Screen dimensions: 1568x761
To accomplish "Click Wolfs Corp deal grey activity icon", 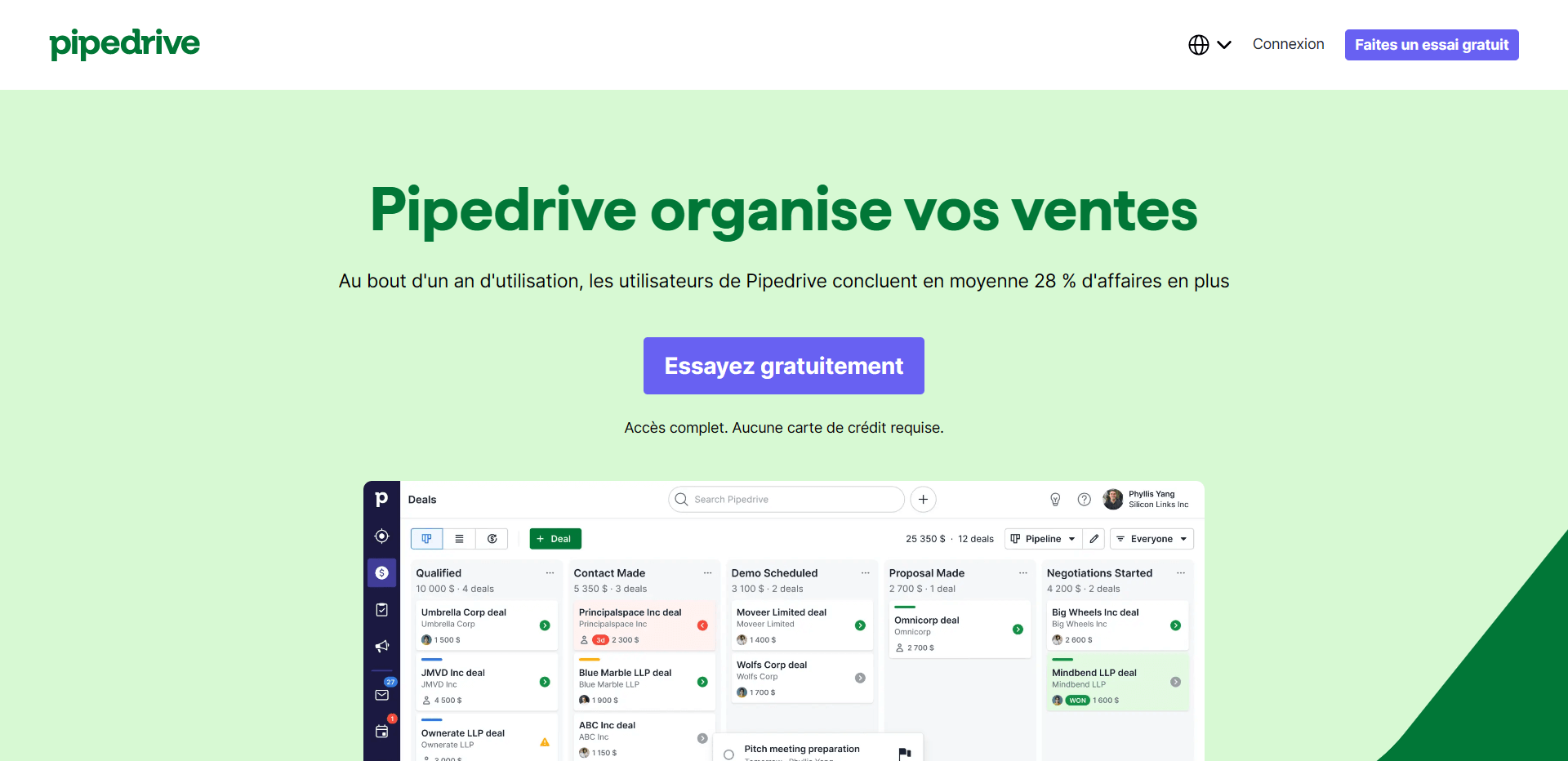I will 860,678.
